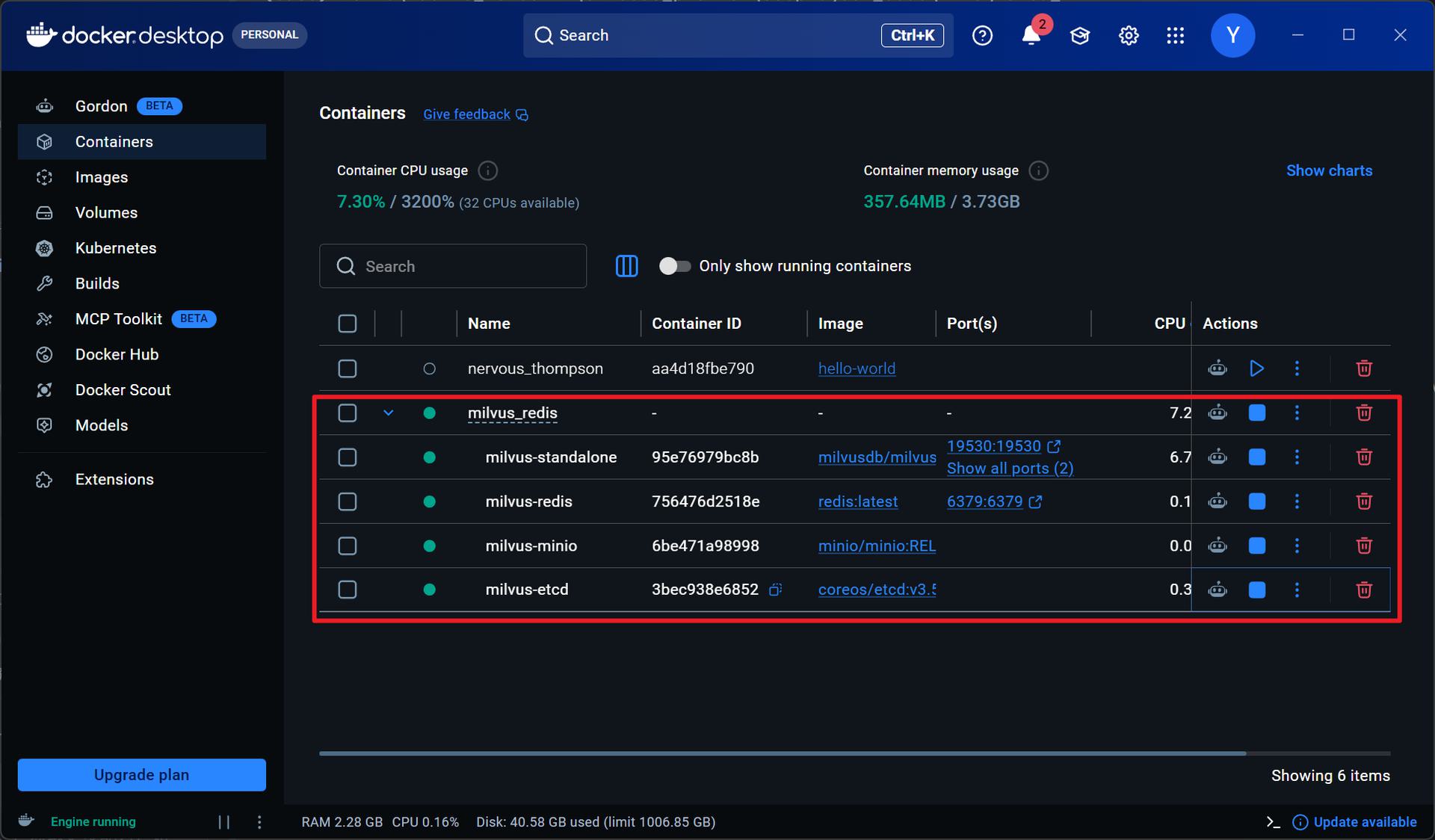
Task: Collapse the milvus_redis stack
Action: (x=388, y=413)
